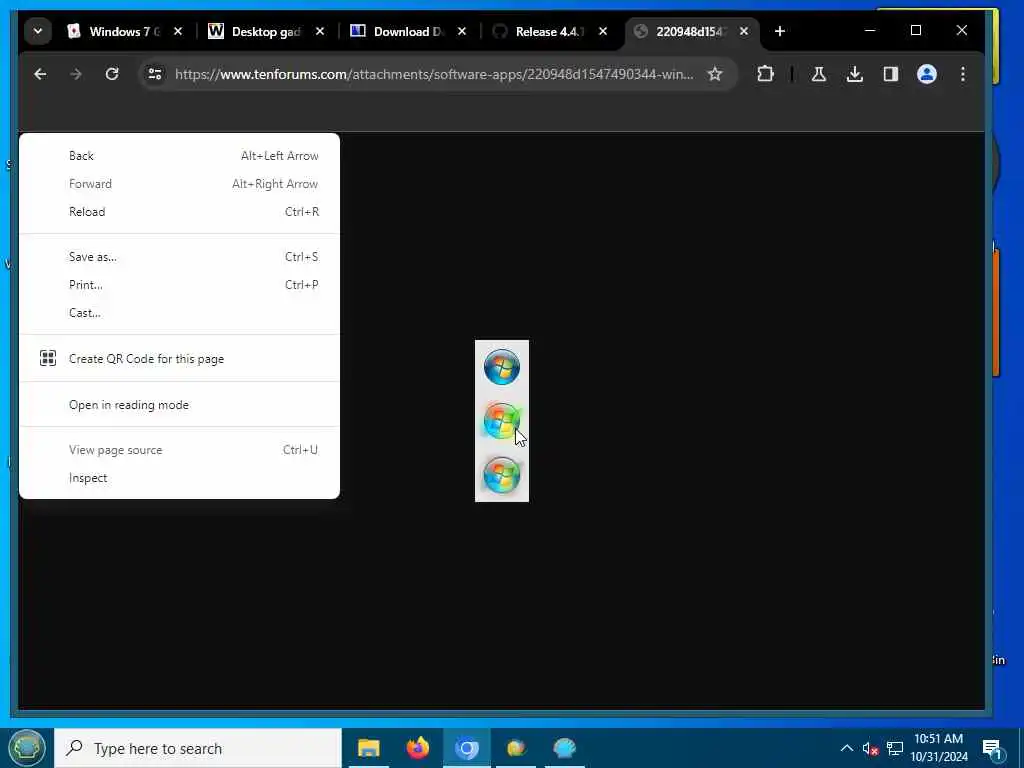Open the extensions puzzle icon
The image size is (1024, 768).
pyautogui.click(x=765, y=74)
